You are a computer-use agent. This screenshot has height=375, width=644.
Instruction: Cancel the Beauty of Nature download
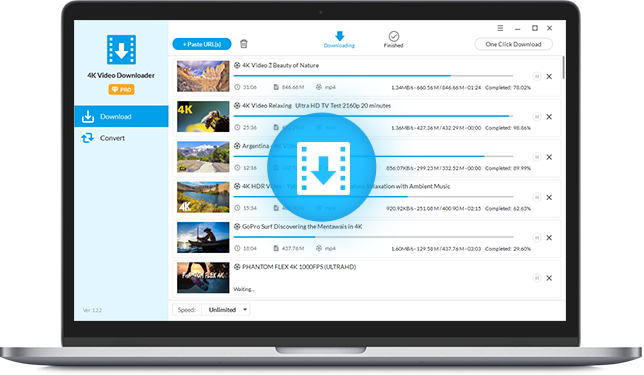pyautogui.click(x=549, y=76)
